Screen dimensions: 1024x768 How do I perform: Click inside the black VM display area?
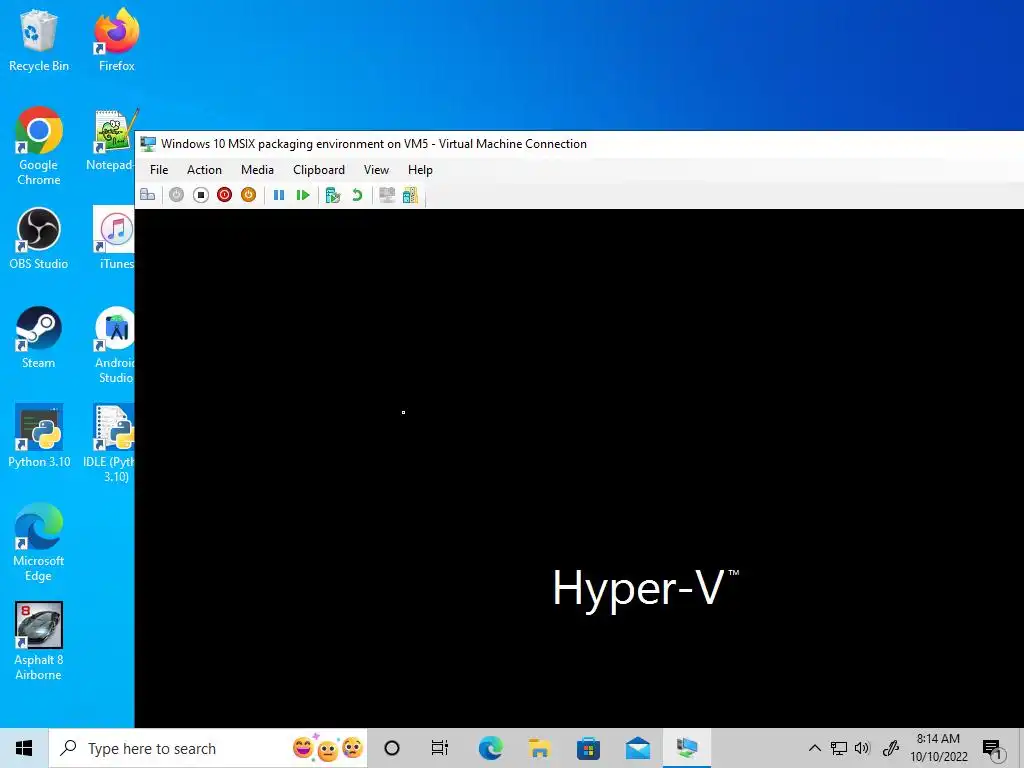point(579,468)
